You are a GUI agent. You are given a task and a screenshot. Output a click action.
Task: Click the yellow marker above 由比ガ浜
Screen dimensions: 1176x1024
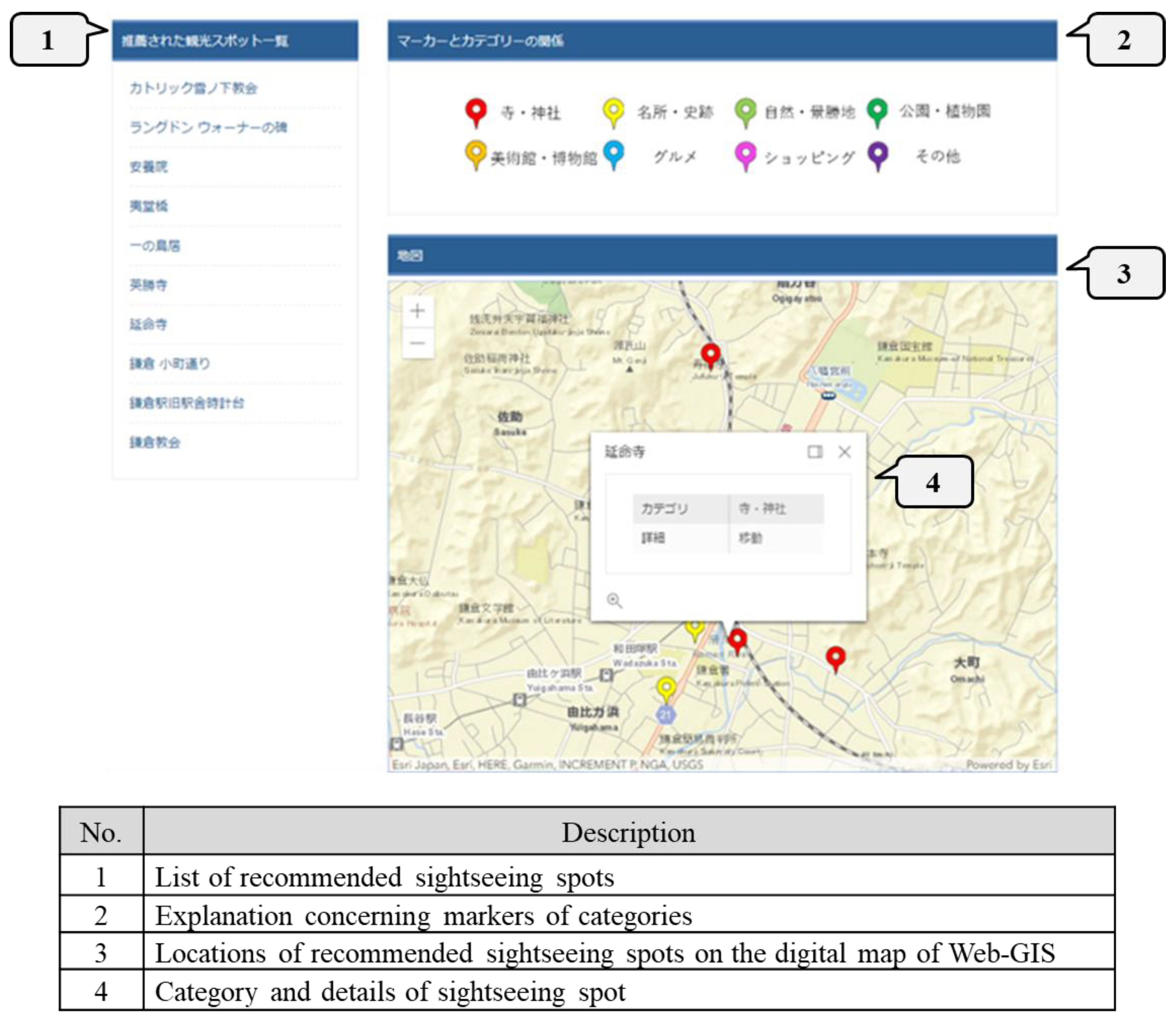(x=666, y=687)
